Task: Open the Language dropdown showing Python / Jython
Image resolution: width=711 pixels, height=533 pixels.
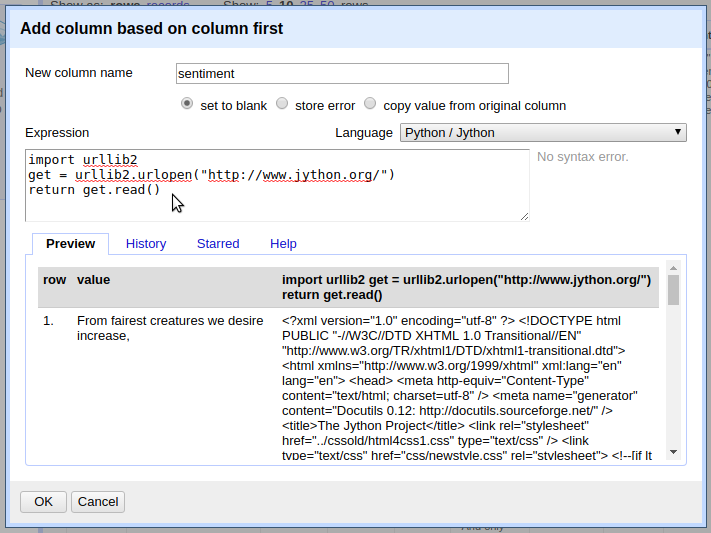Action: coord(543,132)
